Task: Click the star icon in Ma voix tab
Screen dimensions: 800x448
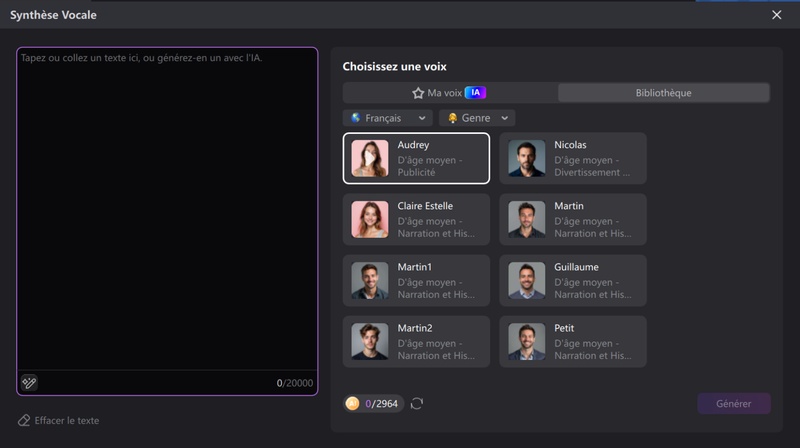Action: click(418, 93)
